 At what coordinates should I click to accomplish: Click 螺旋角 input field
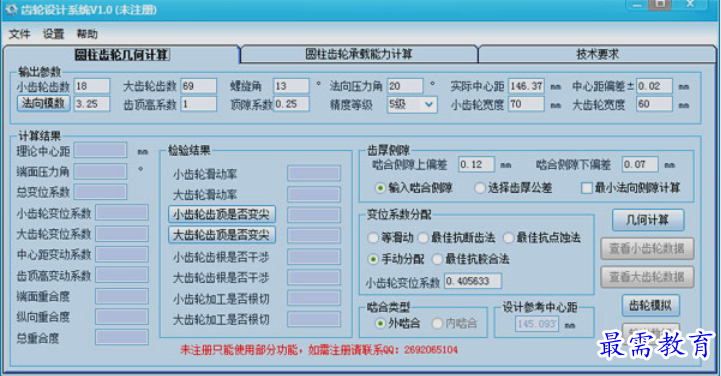[291, 86]
